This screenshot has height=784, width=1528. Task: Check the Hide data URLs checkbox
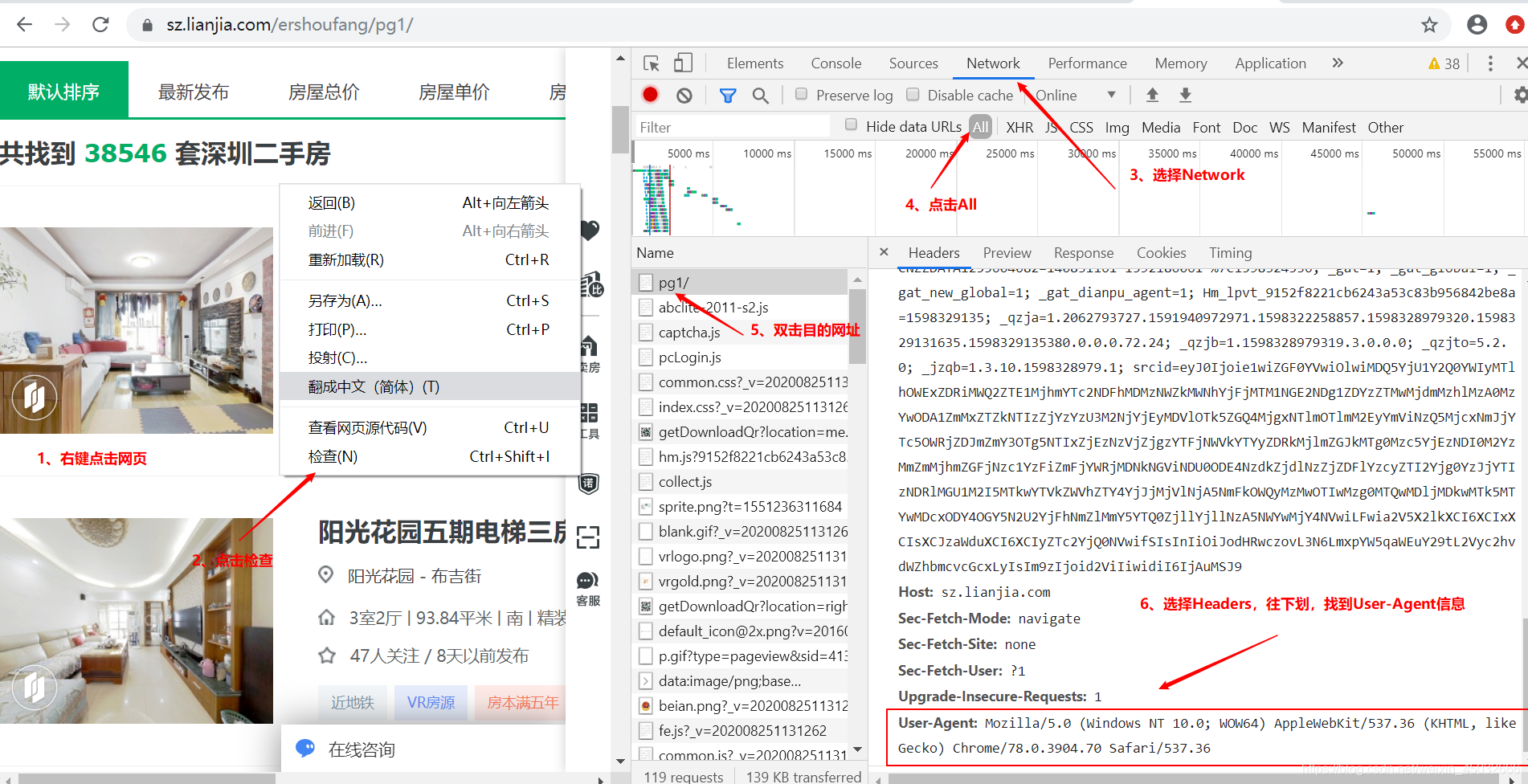852,125
